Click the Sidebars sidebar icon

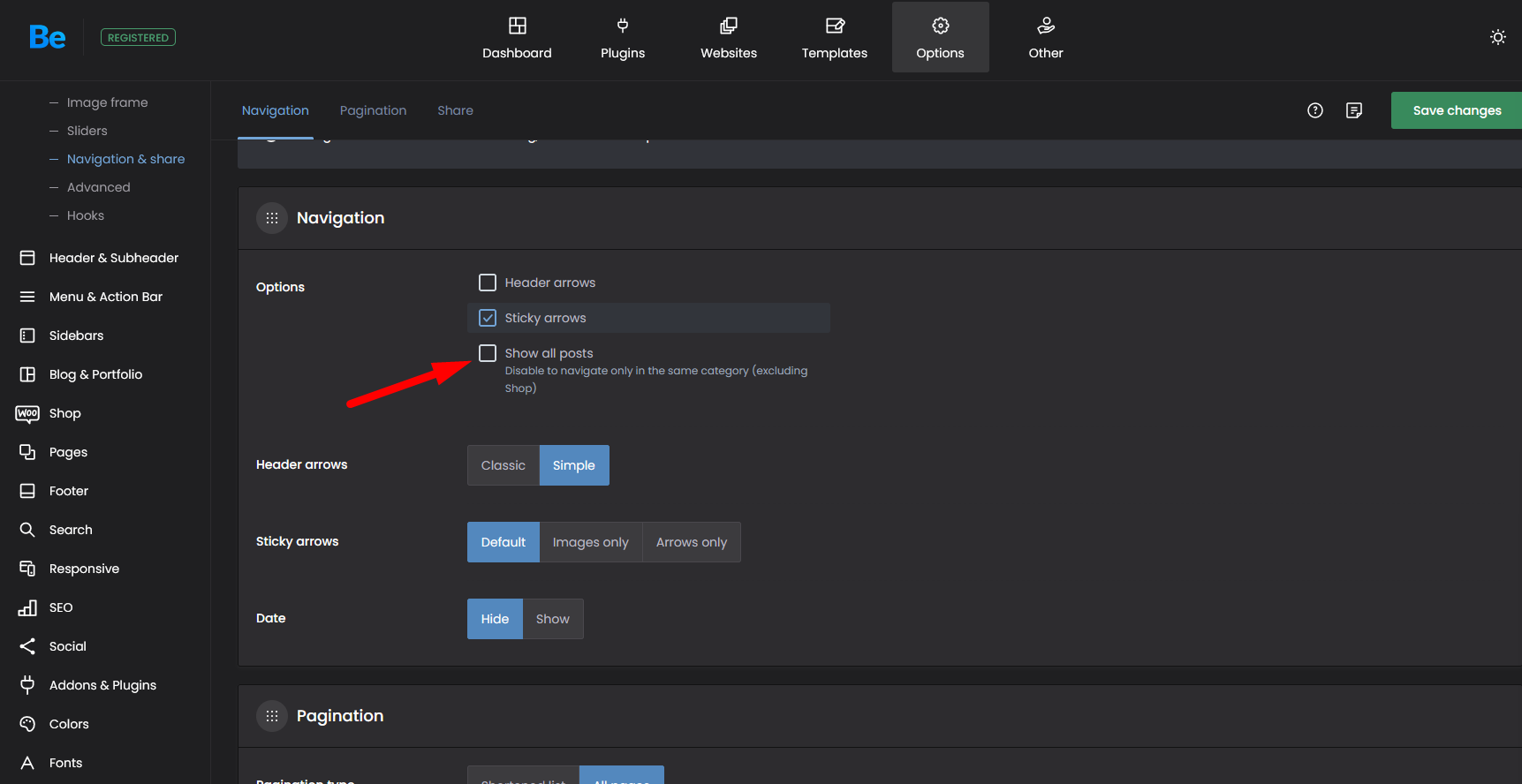27,335
